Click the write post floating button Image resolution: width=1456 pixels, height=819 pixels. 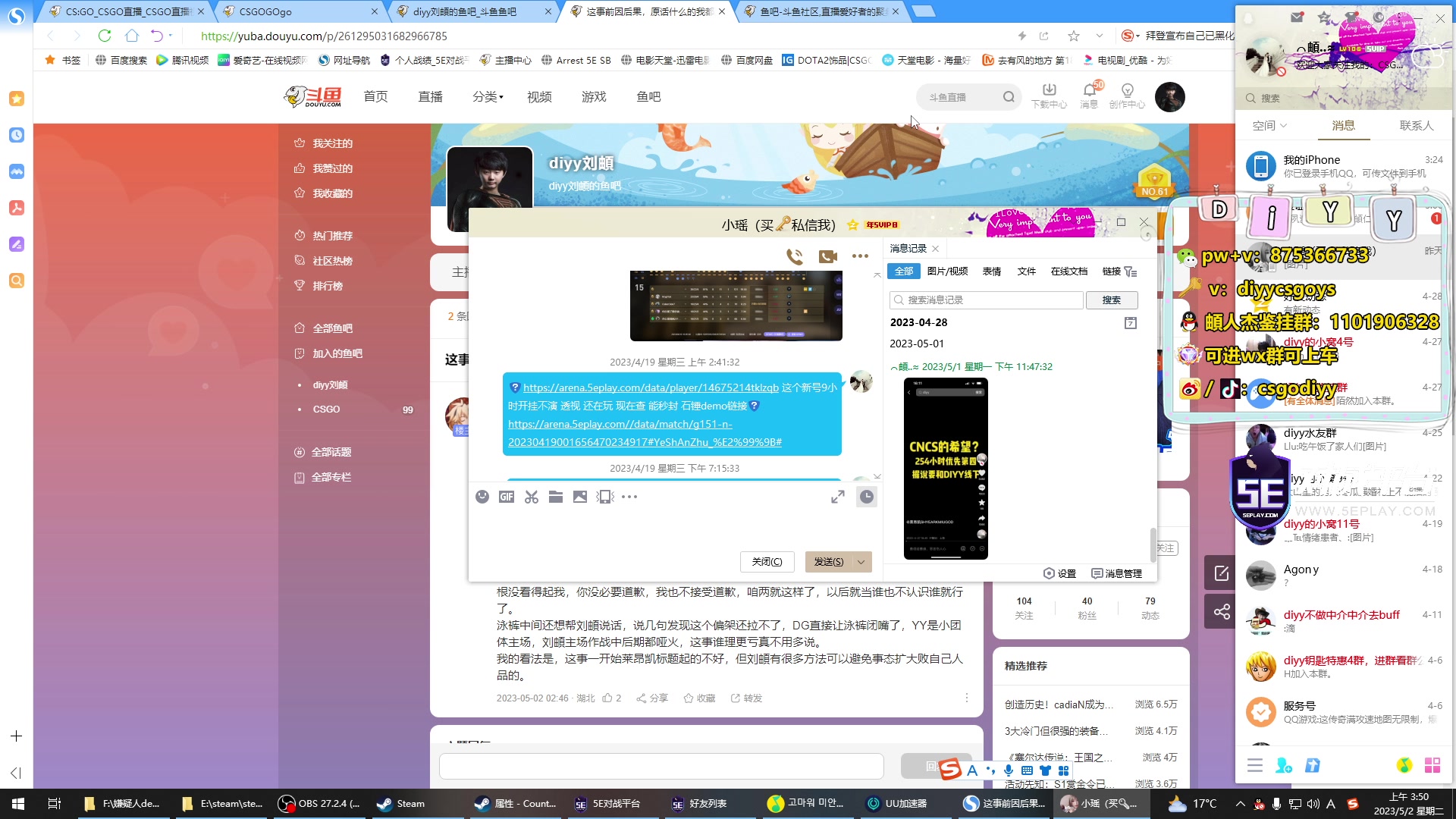pyautogui.click(x=1221, y=573)
